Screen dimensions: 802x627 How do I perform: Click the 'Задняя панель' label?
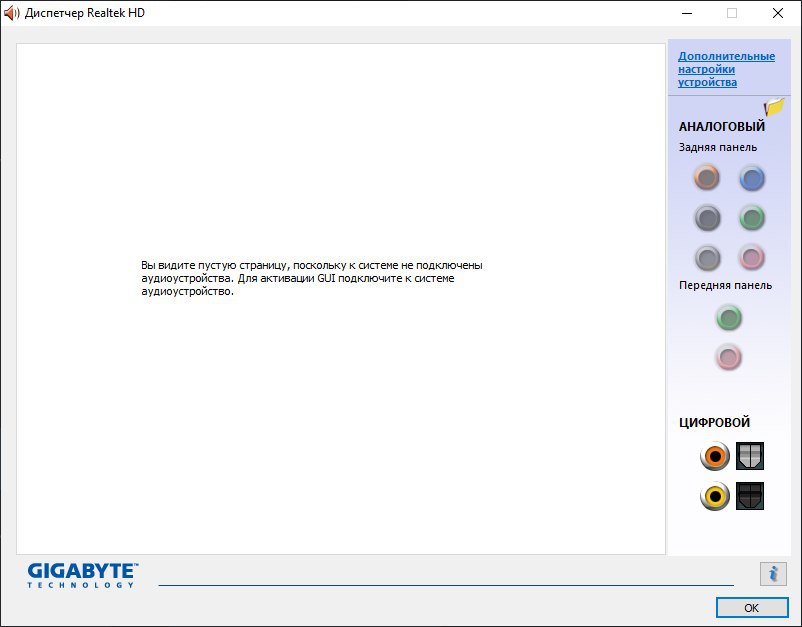point(718,147)
